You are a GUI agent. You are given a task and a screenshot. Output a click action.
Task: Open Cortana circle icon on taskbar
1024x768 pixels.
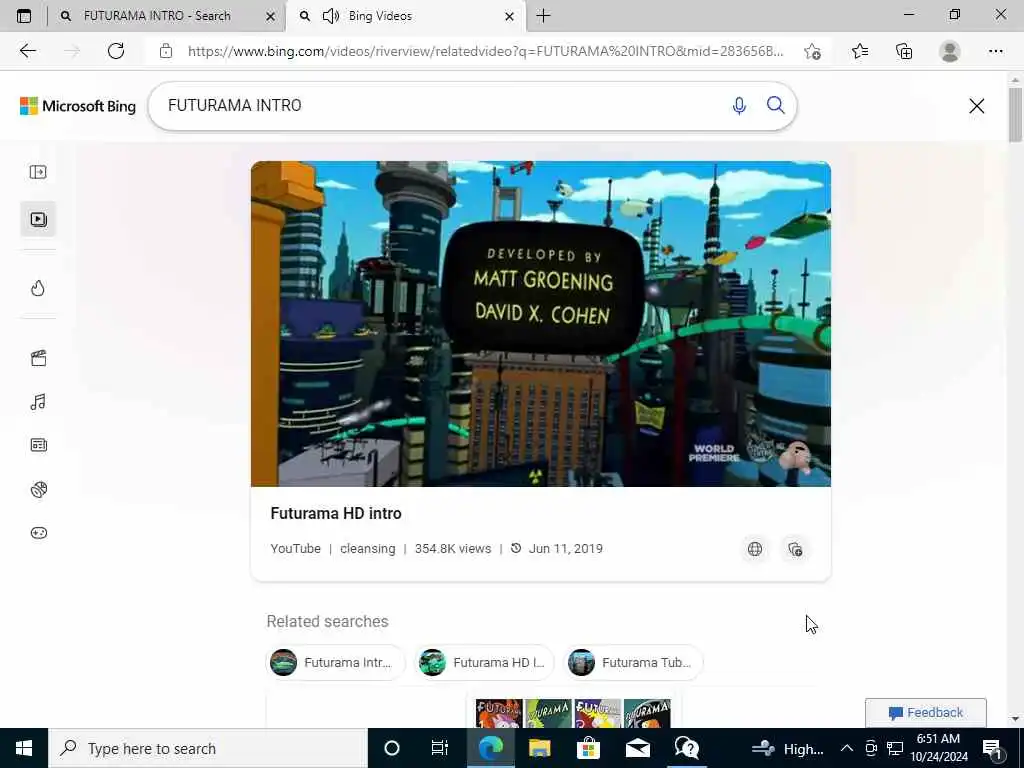(392, 748)
